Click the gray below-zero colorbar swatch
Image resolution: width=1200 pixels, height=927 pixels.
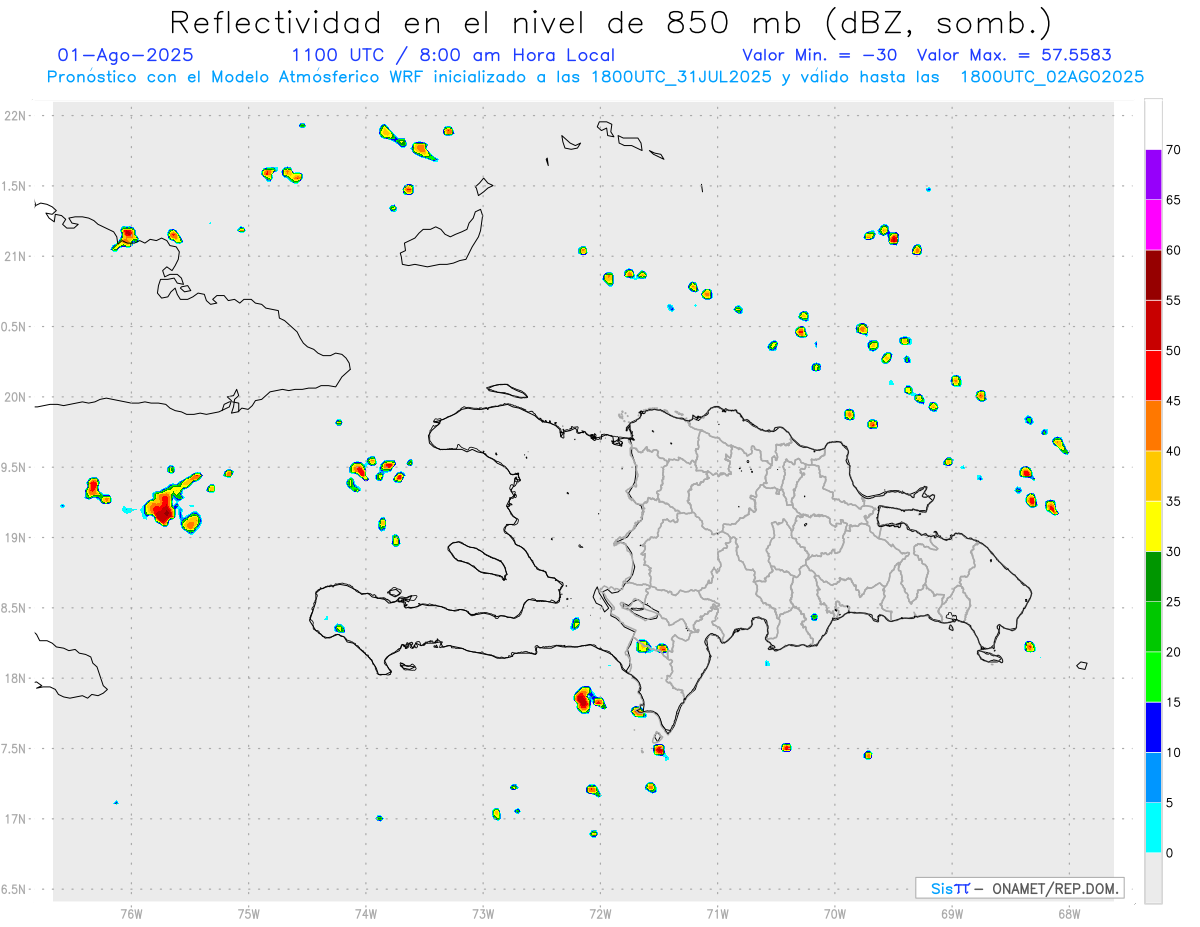pyautogui.click(x=1153, y=878)
